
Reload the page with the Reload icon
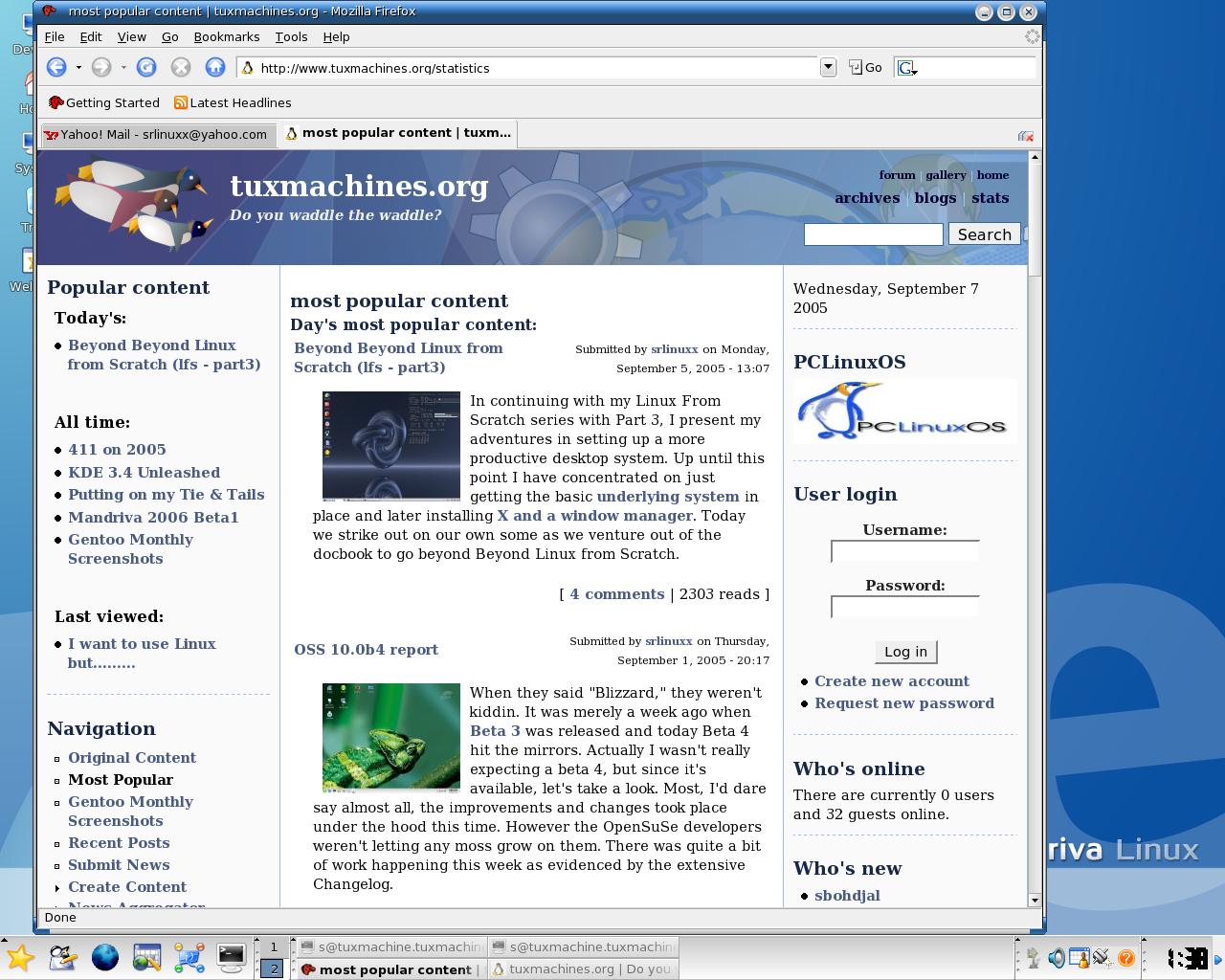pos(146,67)
